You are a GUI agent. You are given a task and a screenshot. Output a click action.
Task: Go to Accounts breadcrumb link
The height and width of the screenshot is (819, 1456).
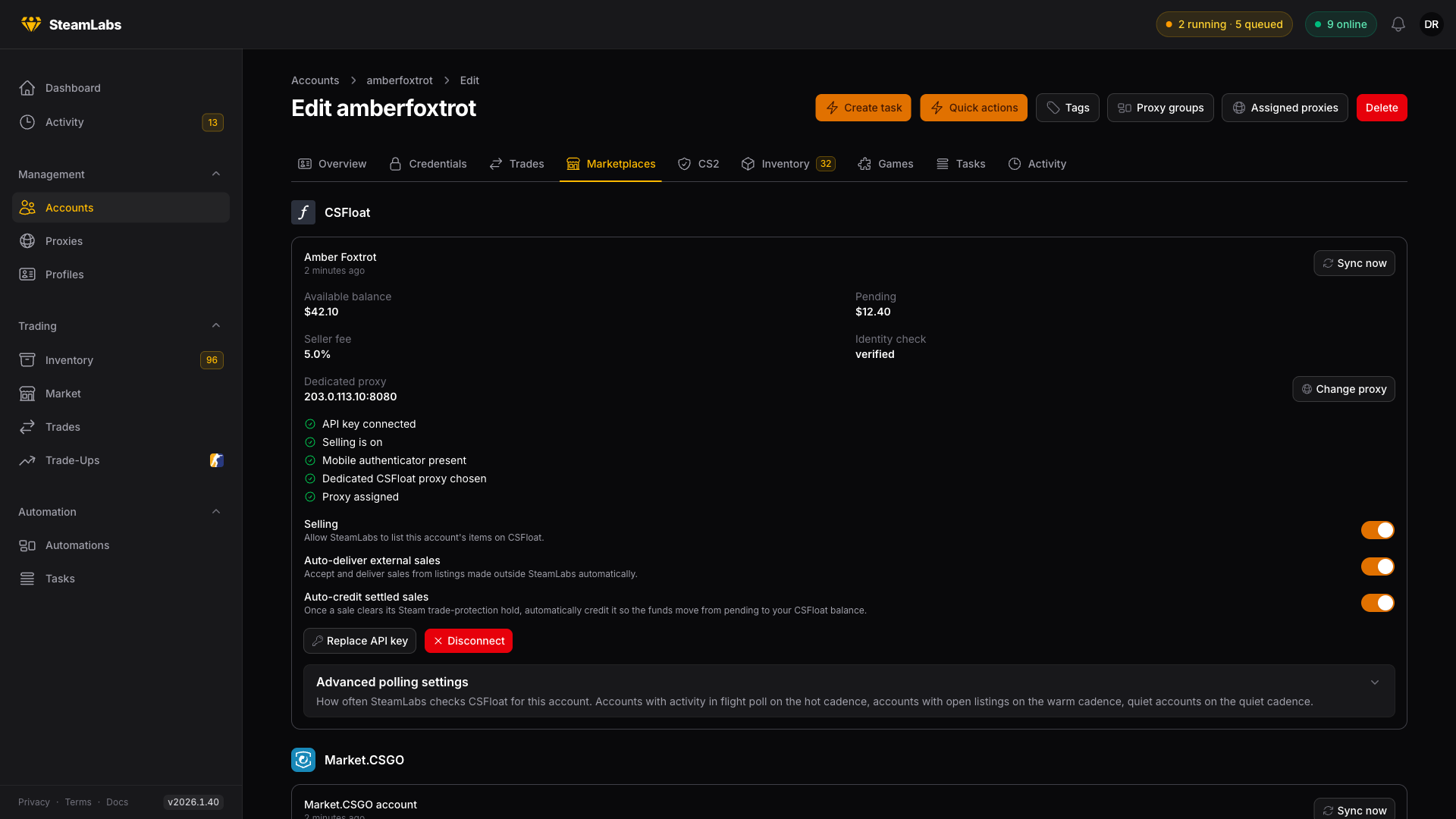(315, 80)
